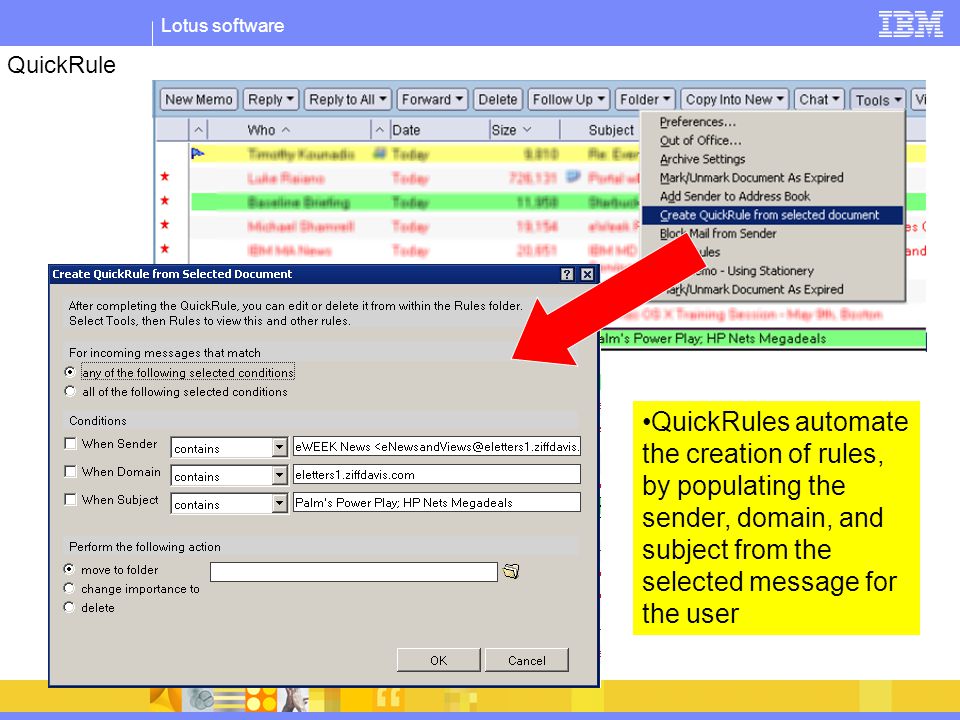Expand the Reply to All dropdown
This screenshot has width=960, height=720.
coord(383,99)
